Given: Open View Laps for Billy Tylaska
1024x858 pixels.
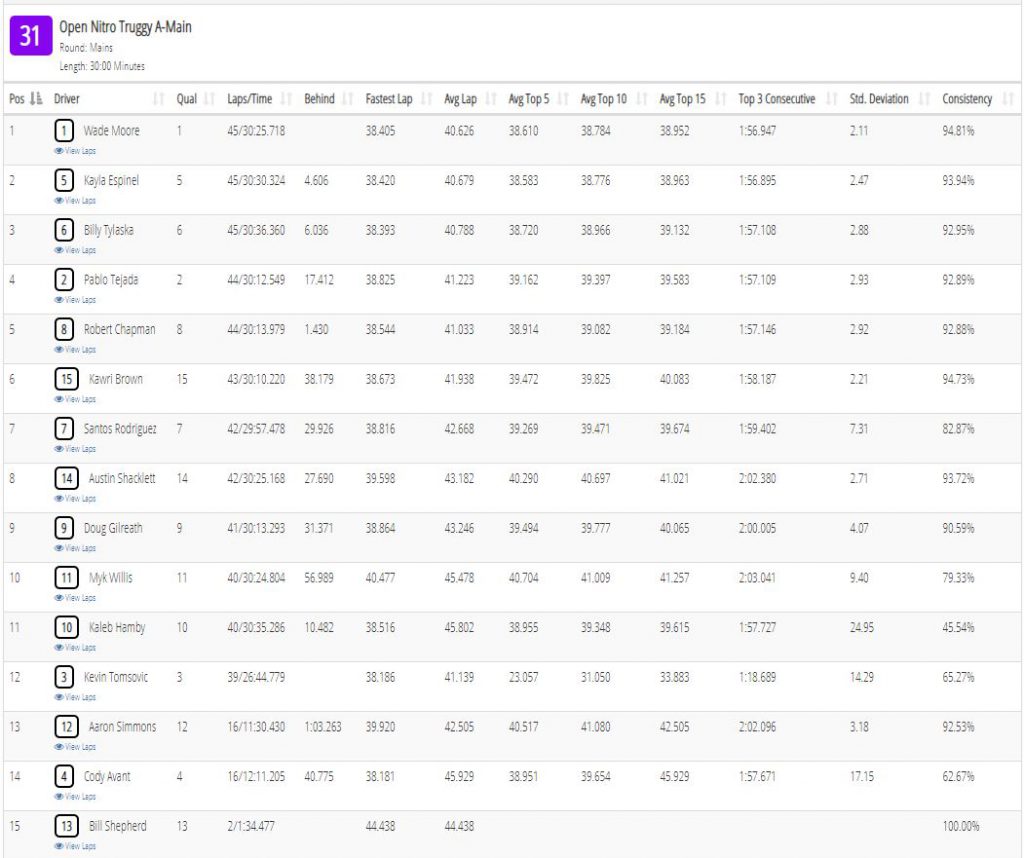Looking at the screenshot, I should (x=75, y=250).
